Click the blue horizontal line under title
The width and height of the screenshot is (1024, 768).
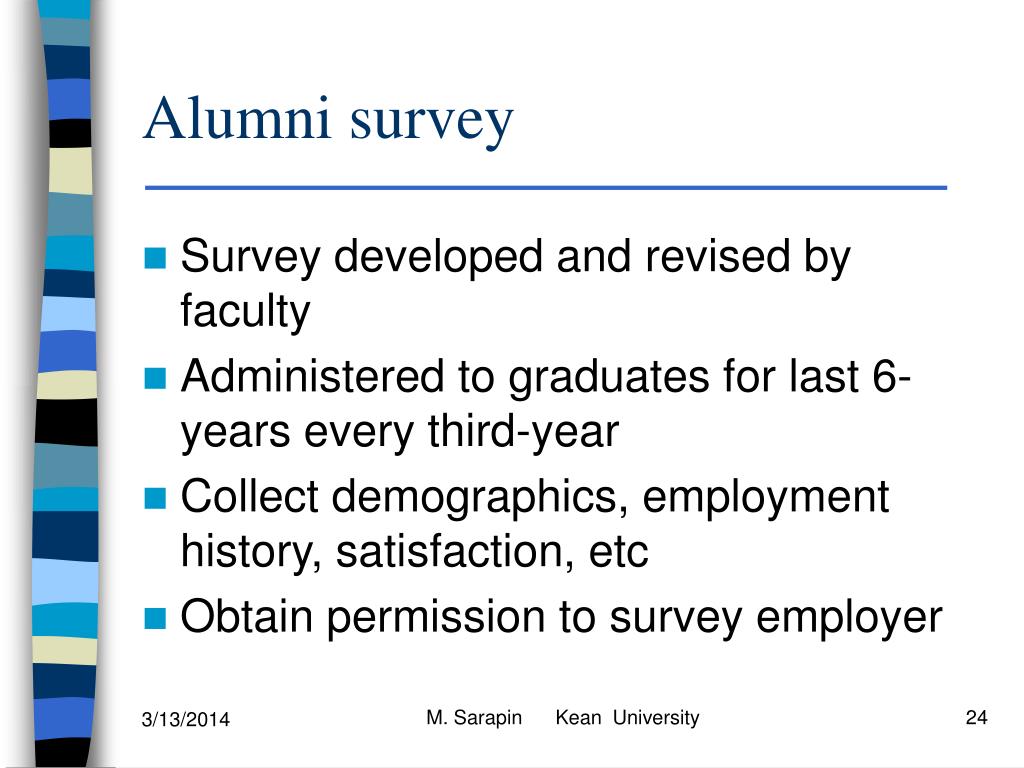click(x=546, y=188)
